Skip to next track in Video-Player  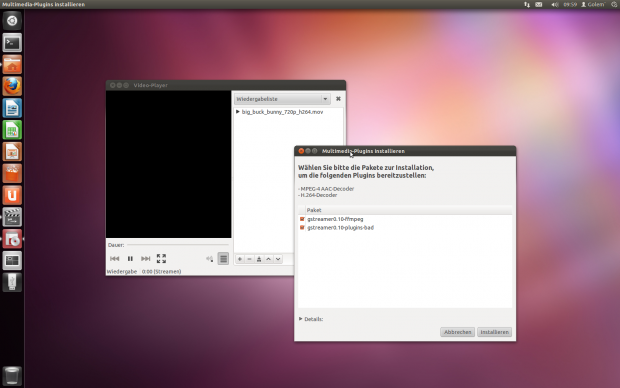[146, 259]
